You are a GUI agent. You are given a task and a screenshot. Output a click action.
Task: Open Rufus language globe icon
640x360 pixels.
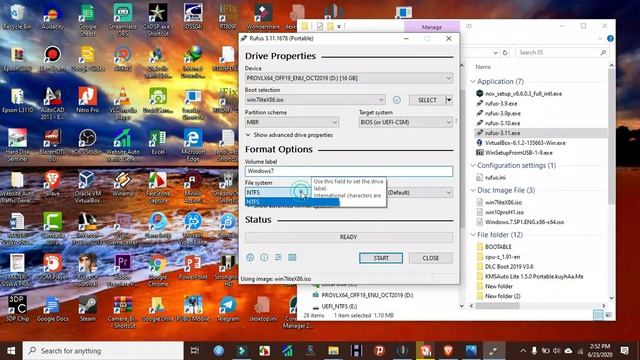(x=250, y=258)
